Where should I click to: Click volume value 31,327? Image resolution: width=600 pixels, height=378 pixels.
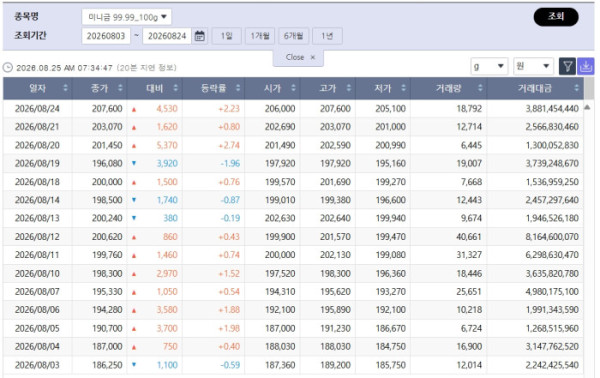click(x=469, y=255)
